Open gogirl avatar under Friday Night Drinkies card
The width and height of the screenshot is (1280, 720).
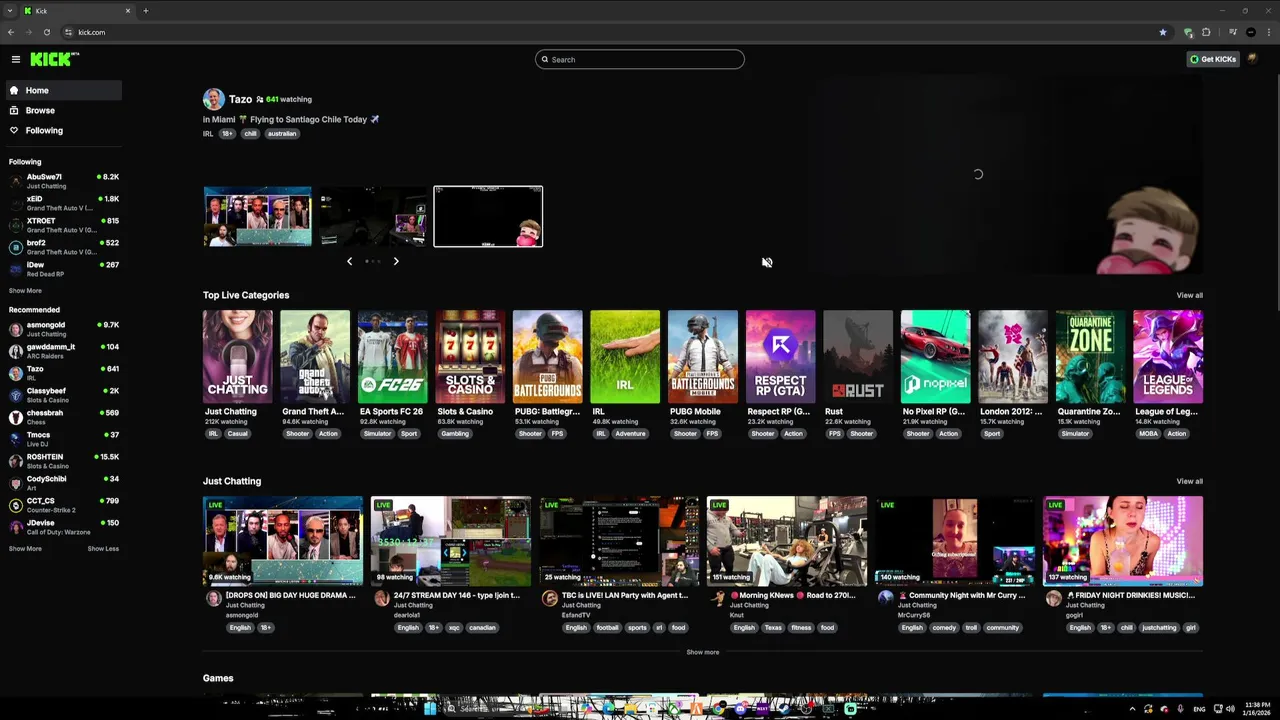(1053, 598)
